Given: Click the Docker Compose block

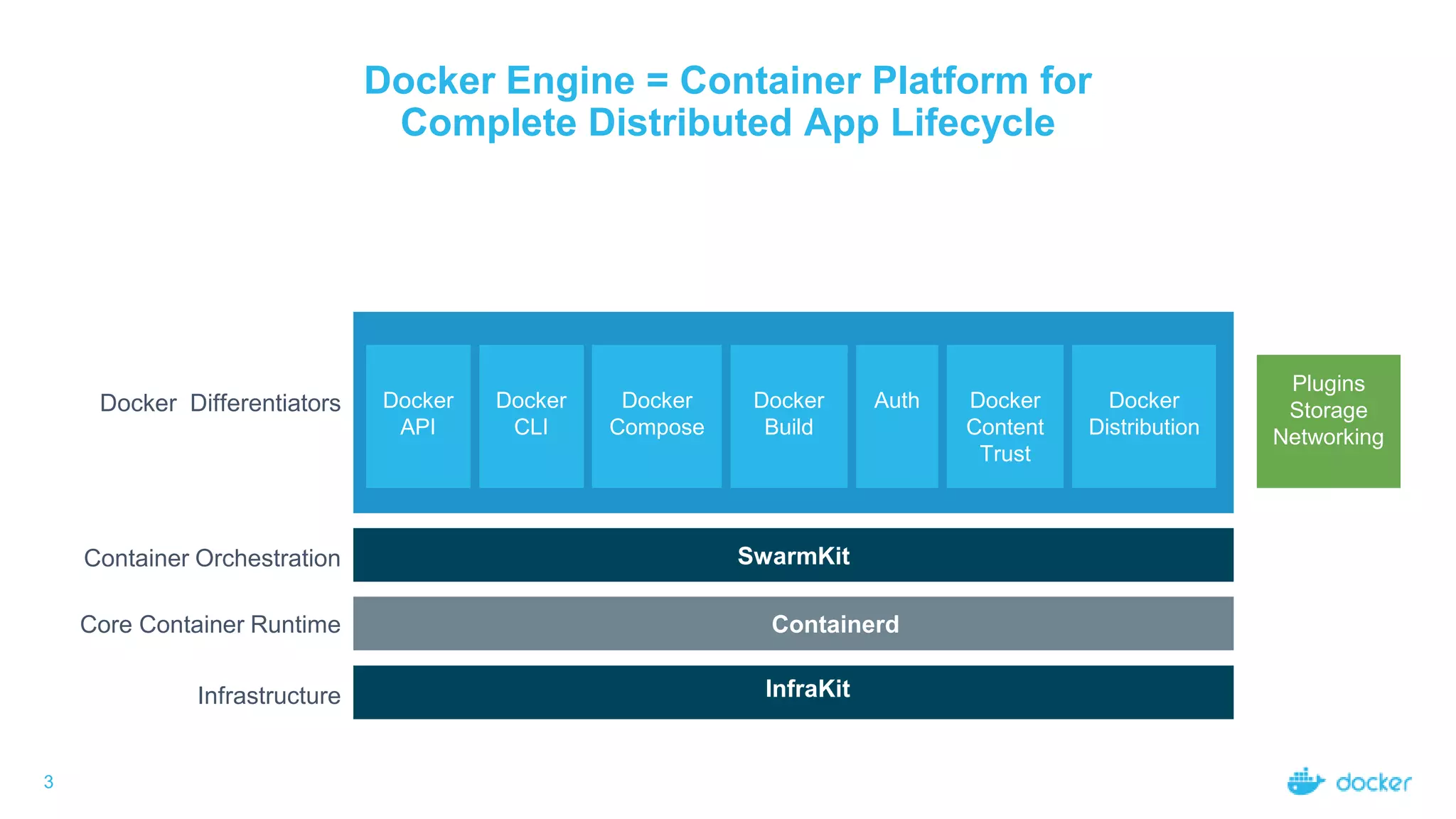Looking at the screenshot, I should click(656, 416).
